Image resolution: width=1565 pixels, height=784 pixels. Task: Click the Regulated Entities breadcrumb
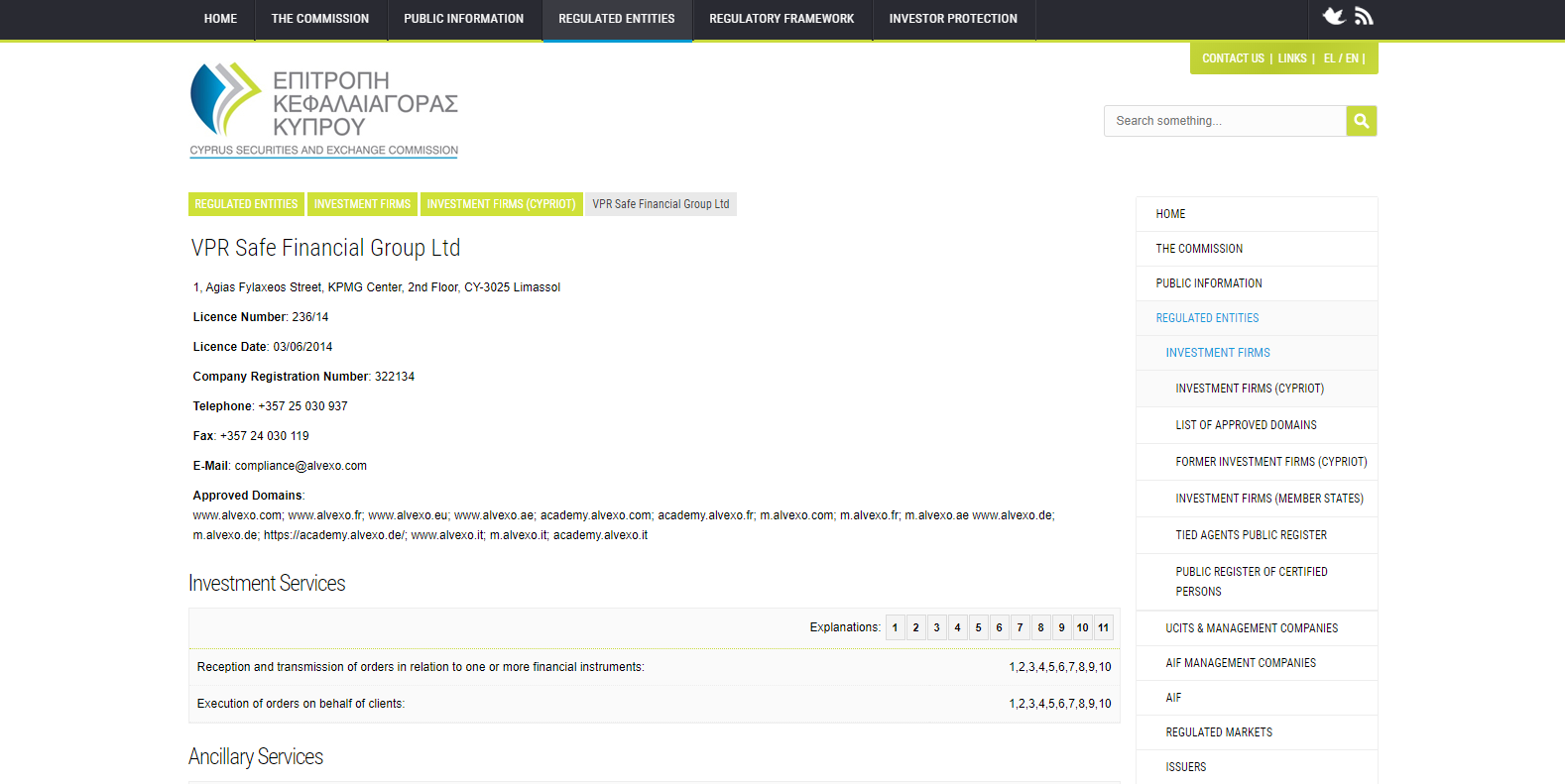[x=246, y=204]
